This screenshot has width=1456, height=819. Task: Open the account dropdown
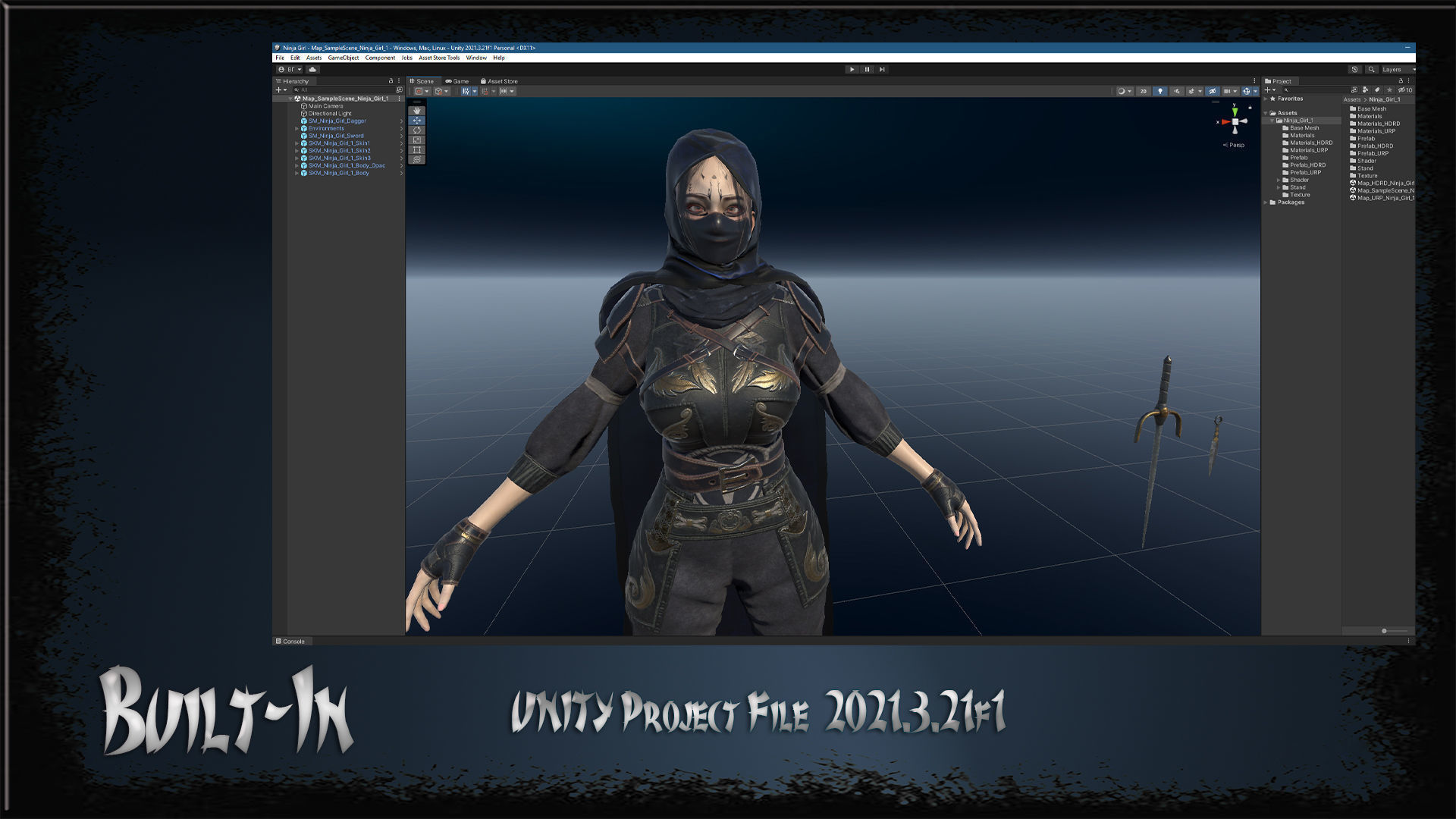point(290,70)
